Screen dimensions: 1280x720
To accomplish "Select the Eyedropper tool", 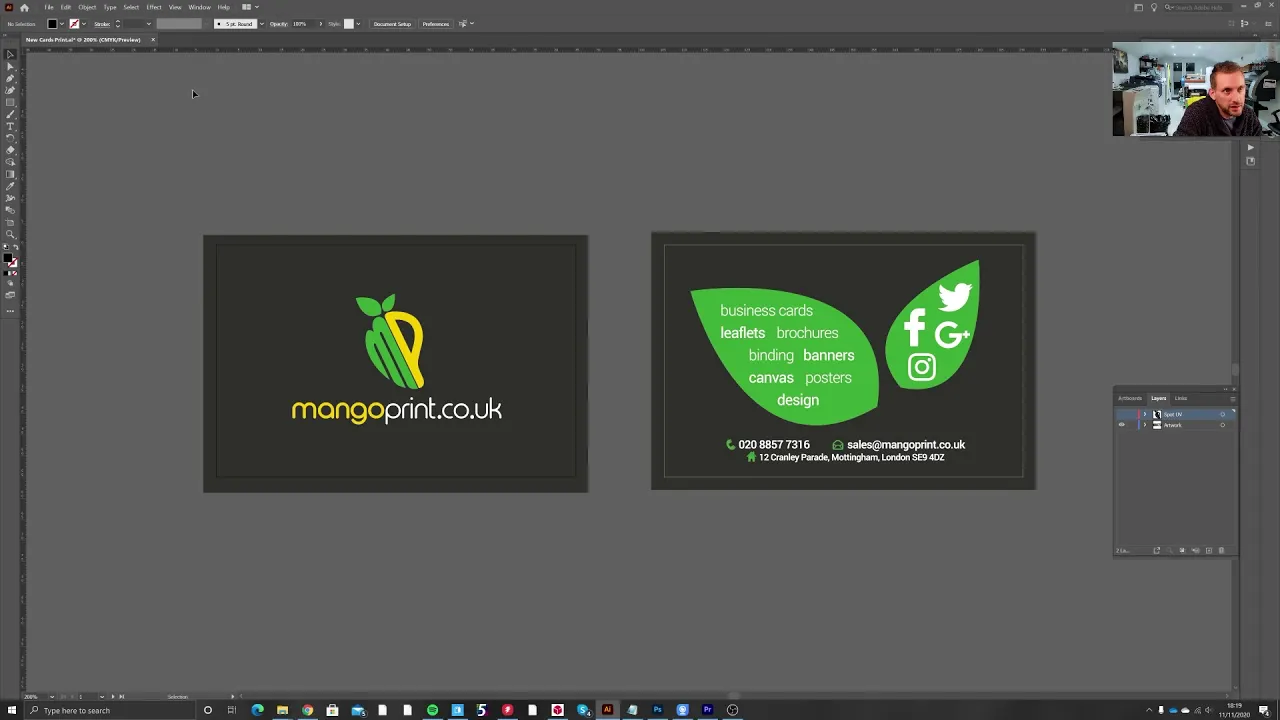I will click(x=10, y=186).
